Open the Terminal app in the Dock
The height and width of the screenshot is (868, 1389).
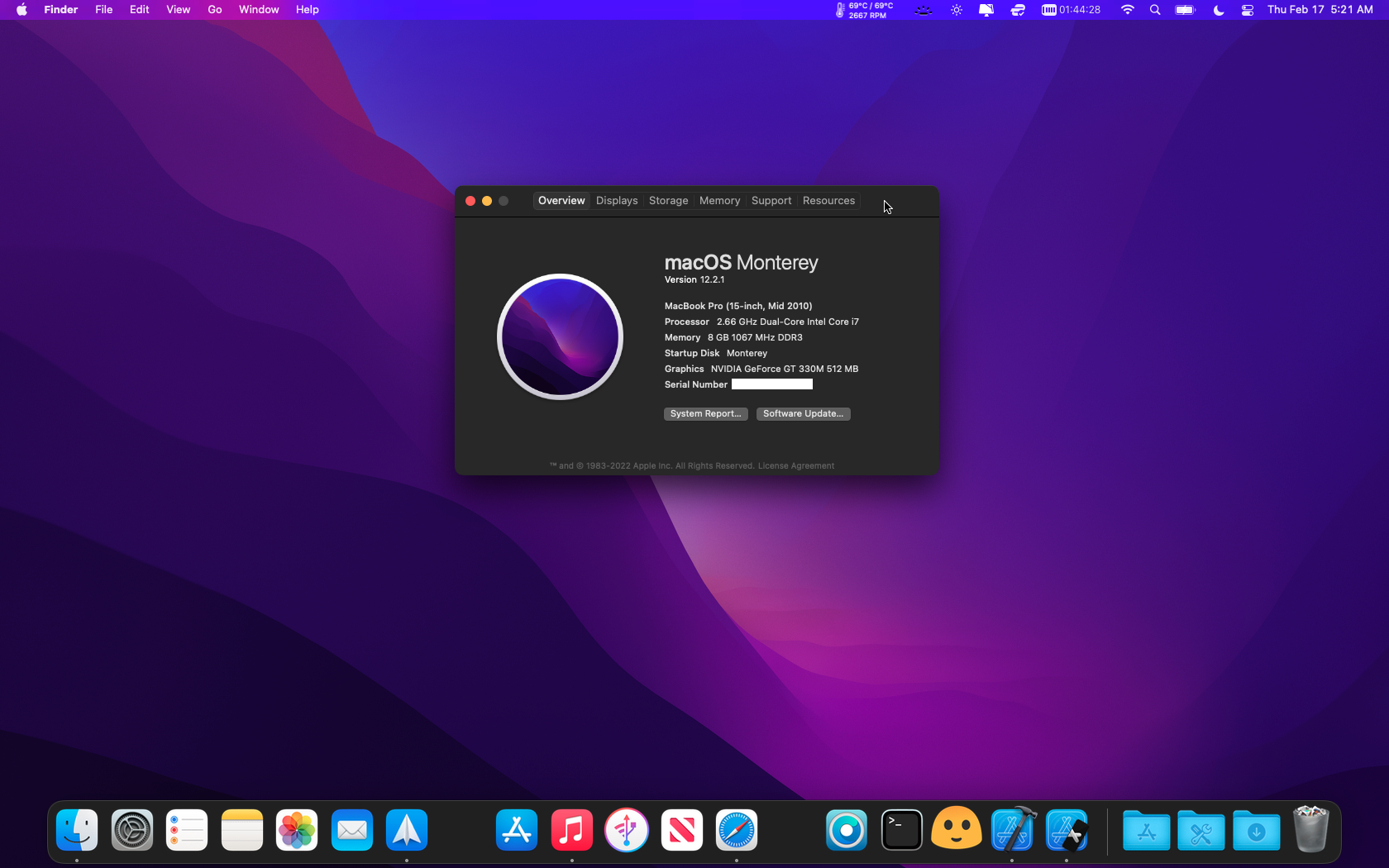coord(901,830)
